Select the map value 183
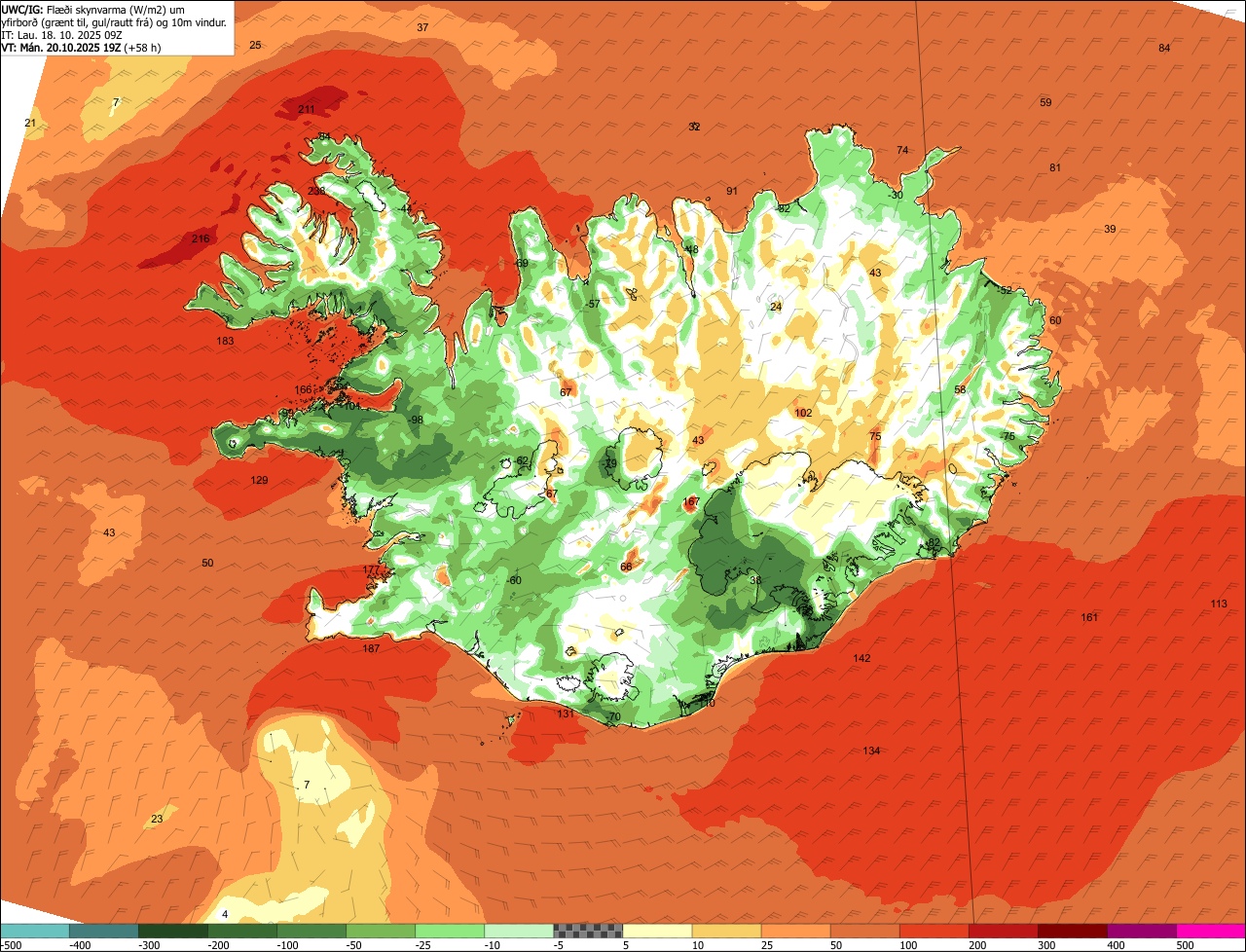1246x952 pixels. [226, 341]
